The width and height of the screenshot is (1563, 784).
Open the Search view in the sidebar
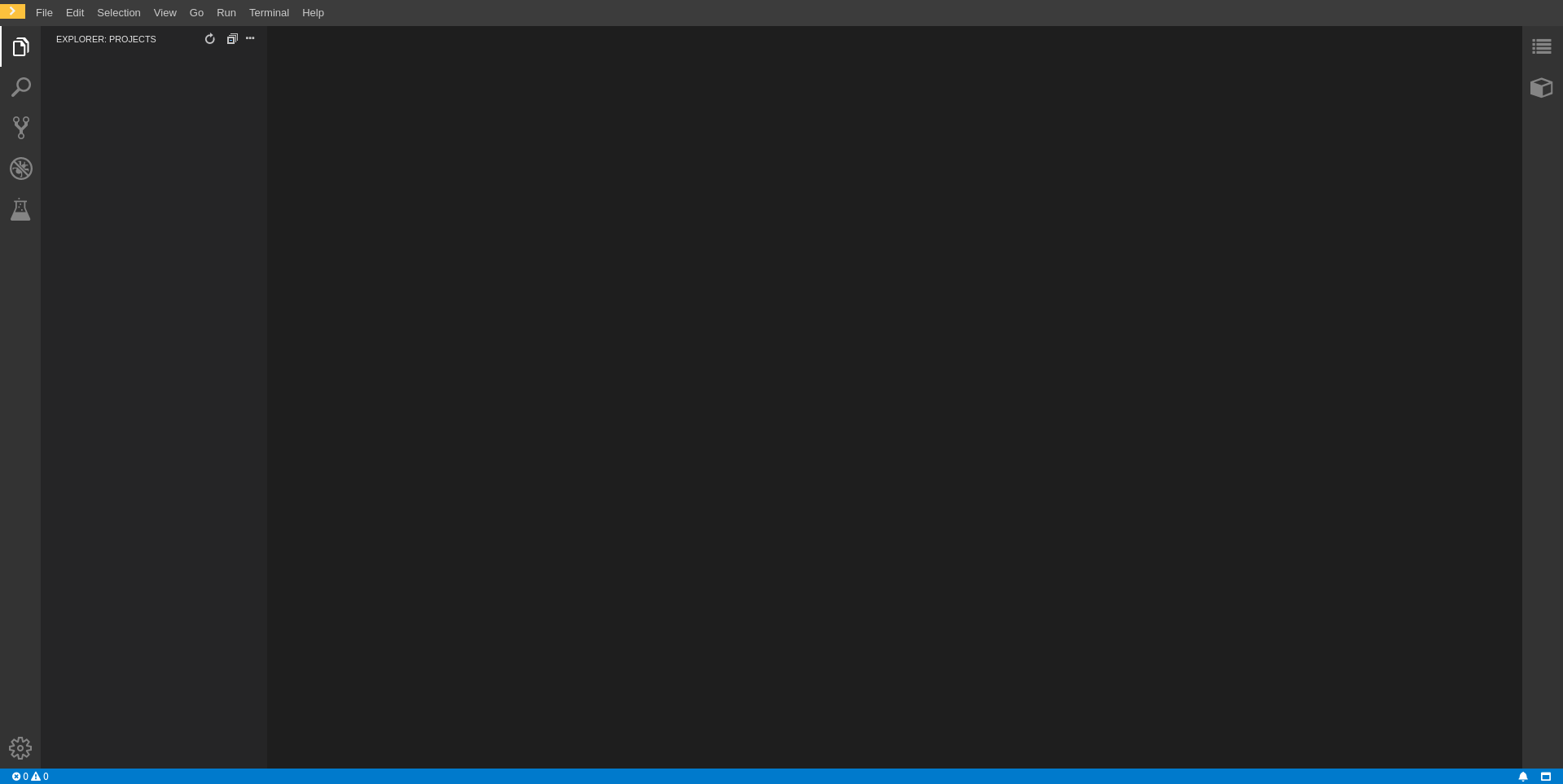21,87
